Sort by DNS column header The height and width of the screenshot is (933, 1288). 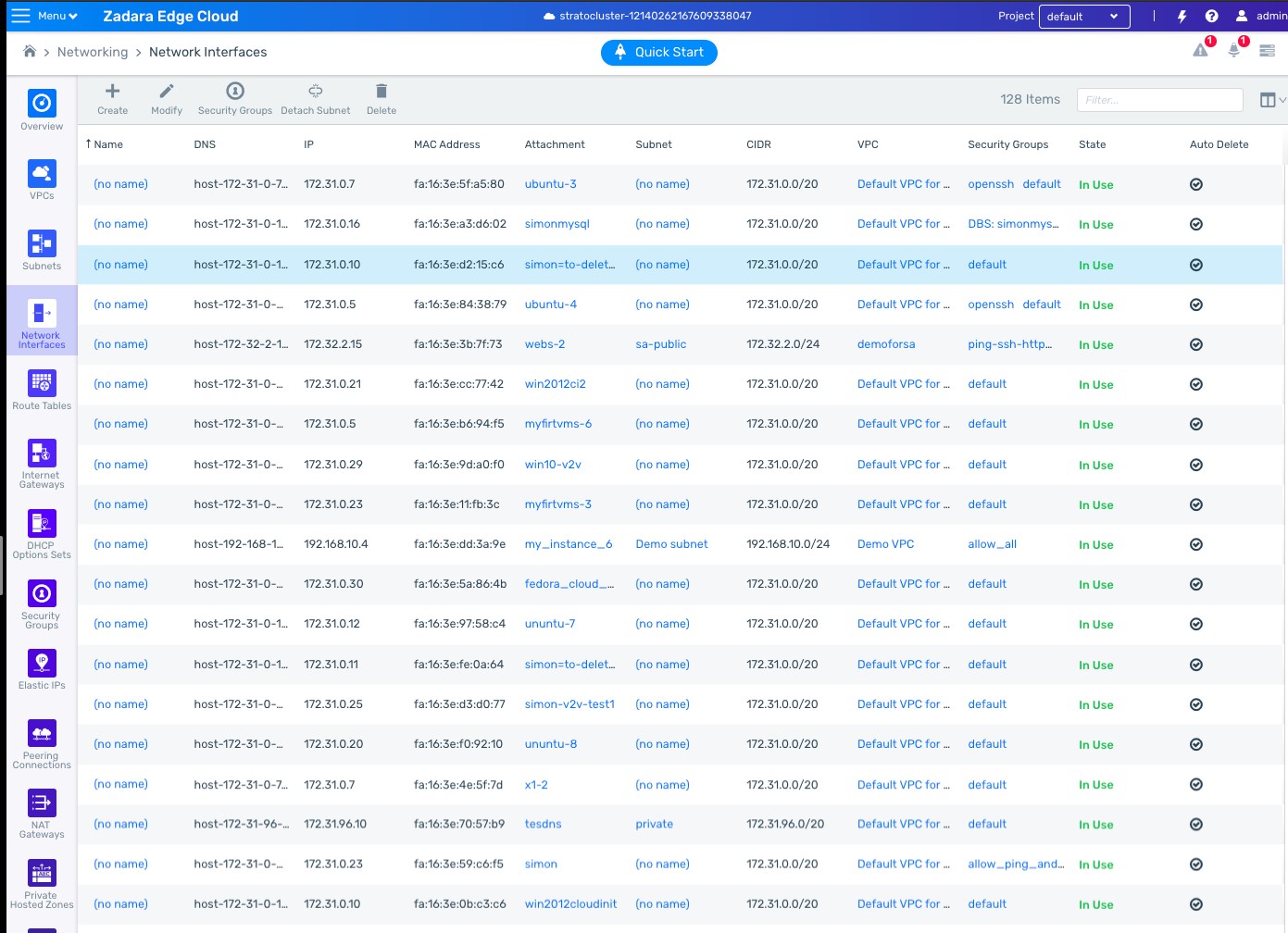(x=205, y=144)
